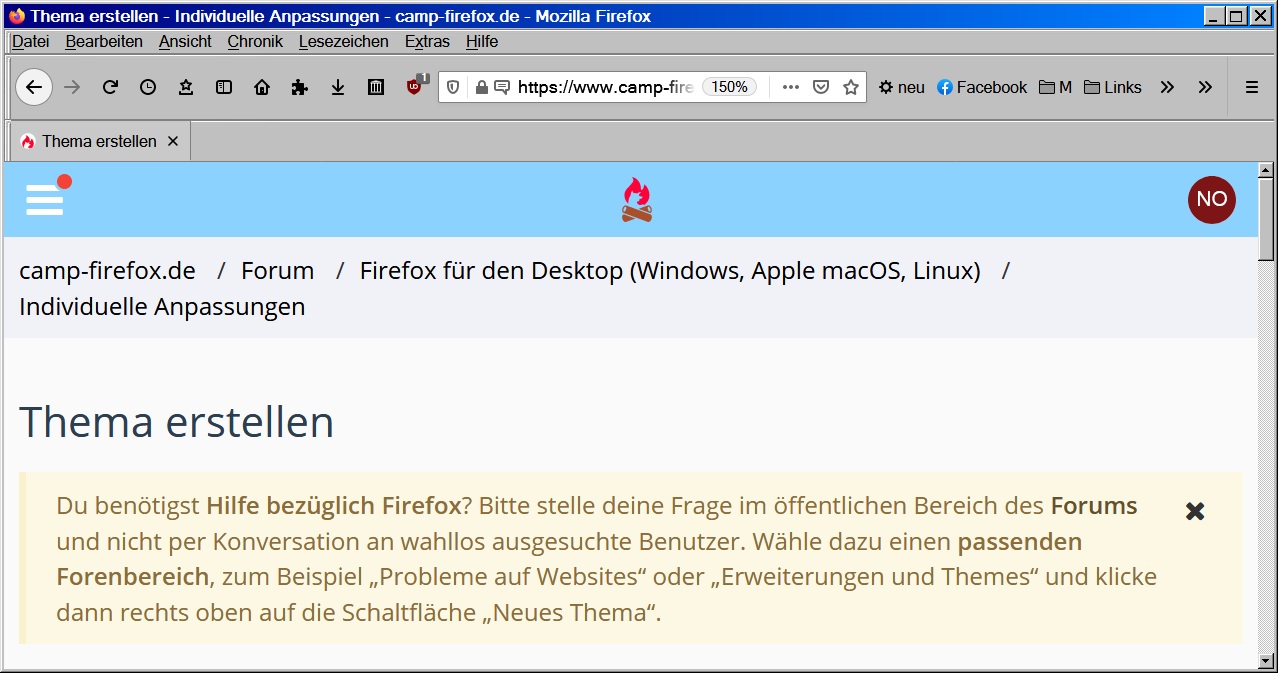The width and height of the screenshot is (1278, 673).
Task: Show more bookmarks chevron after Links
Action: (1167, 87)
